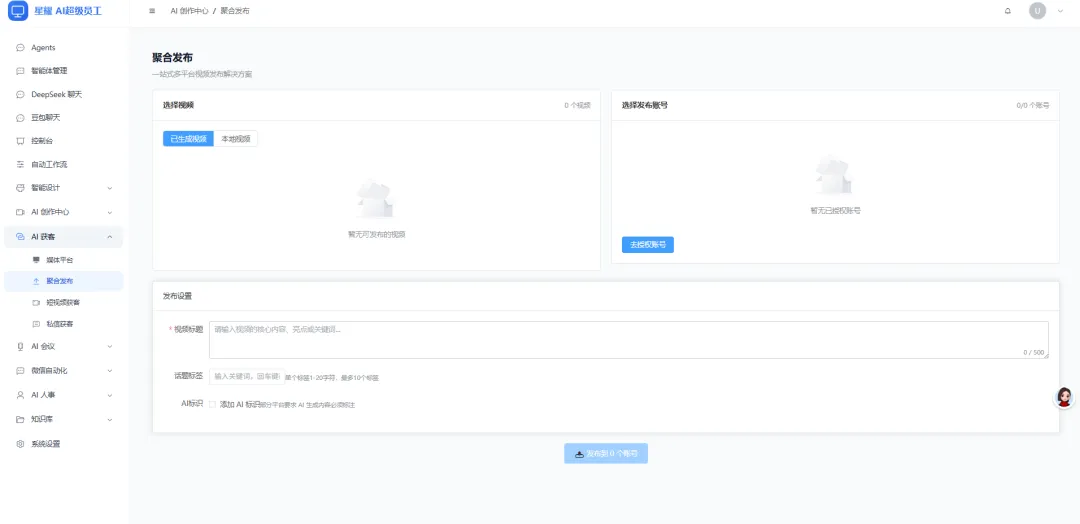The image size is (1080, 524).
Task: Open DeepSeek 聊天 via its chat icon
Action: (x=20, y=94)
